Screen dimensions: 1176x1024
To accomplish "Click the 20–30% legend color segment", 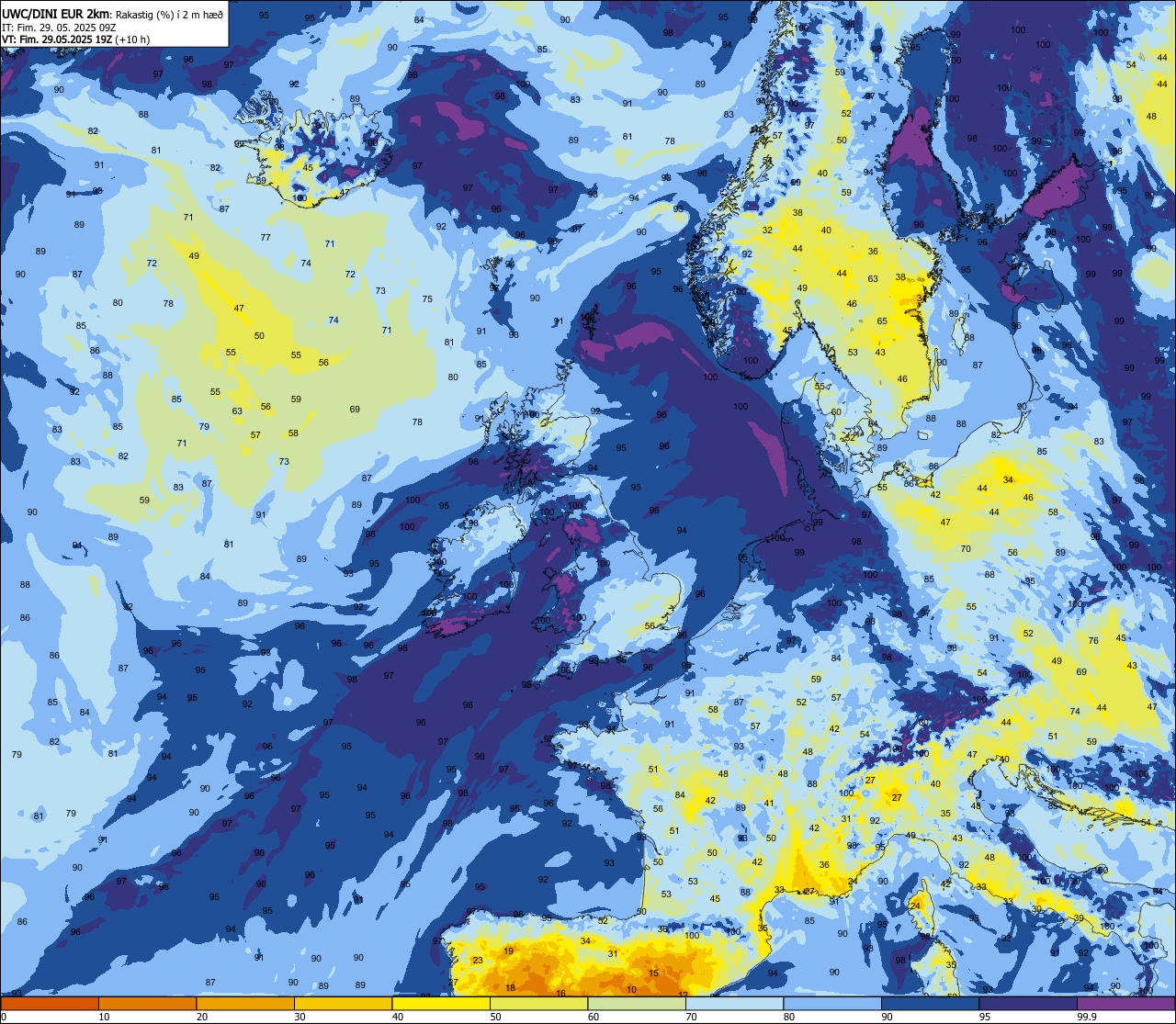I will pyautogui.click(x=245, y=1004).
